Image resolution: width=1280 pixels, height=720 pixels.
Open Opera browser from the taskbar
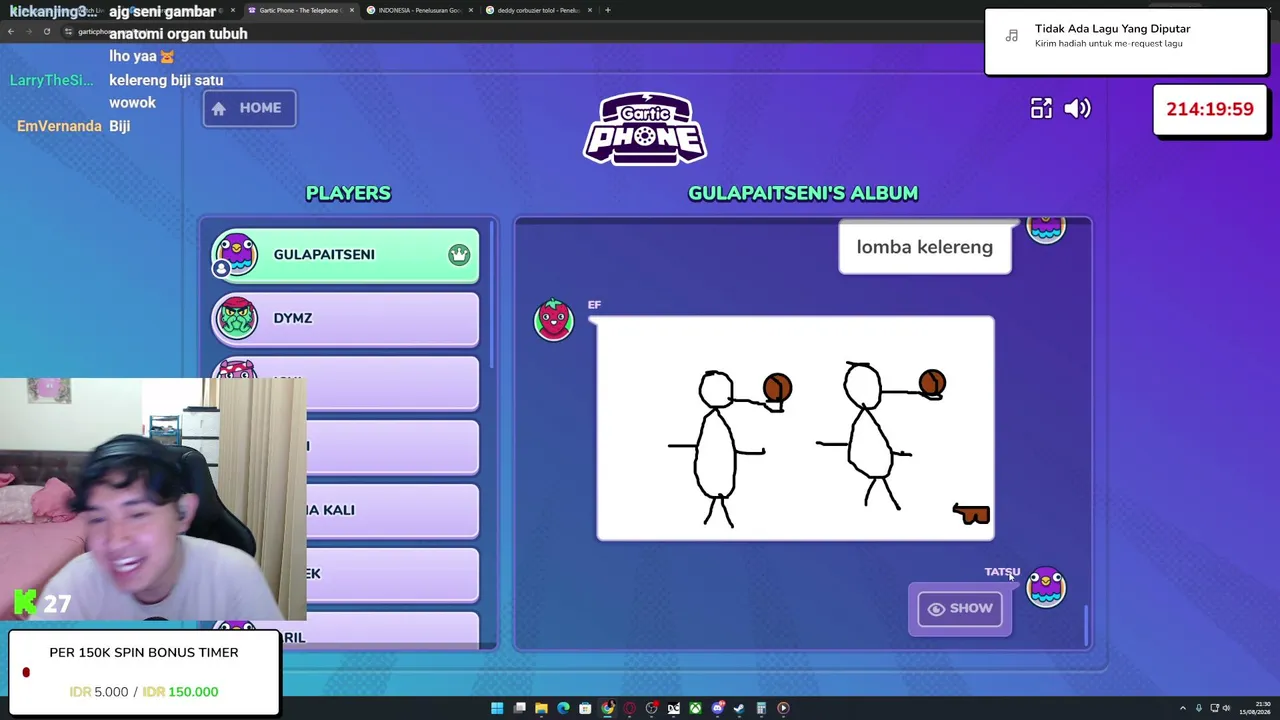pos(629,708)
